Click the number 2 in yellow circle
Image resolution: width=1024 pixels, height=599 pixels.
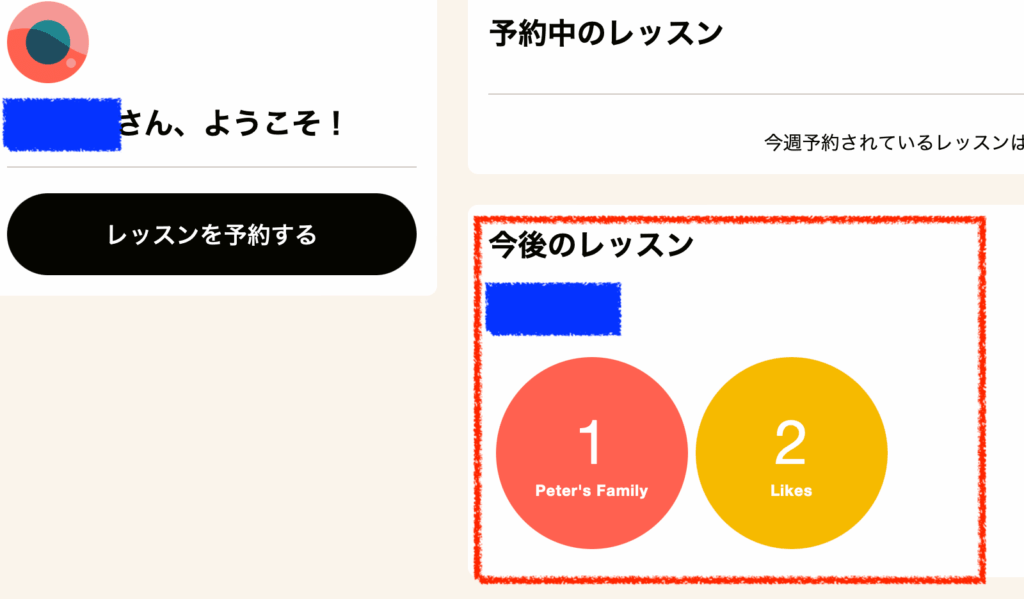pyautogui.click(x=790, y=442)
